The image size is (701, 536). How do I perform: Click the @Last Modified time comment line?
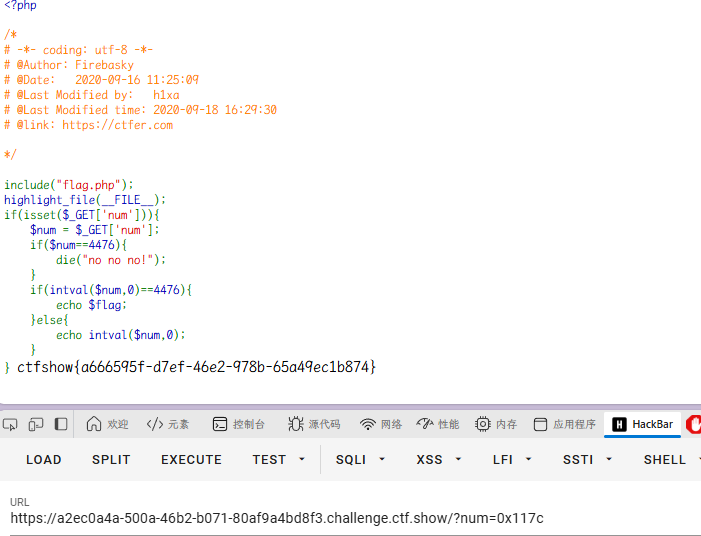140,110
